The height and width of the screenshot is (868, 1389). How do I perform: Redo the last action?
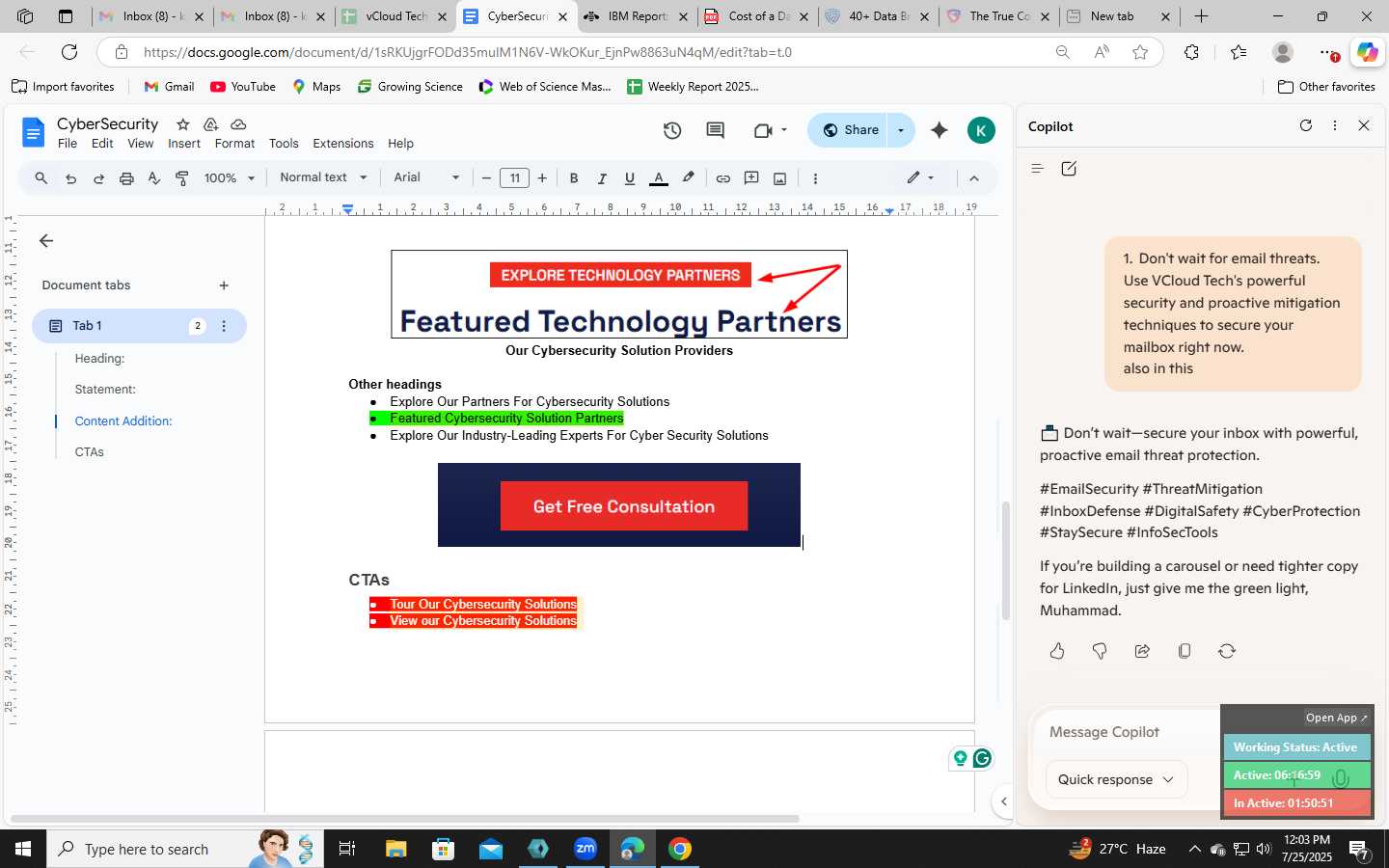coord(98,178)
